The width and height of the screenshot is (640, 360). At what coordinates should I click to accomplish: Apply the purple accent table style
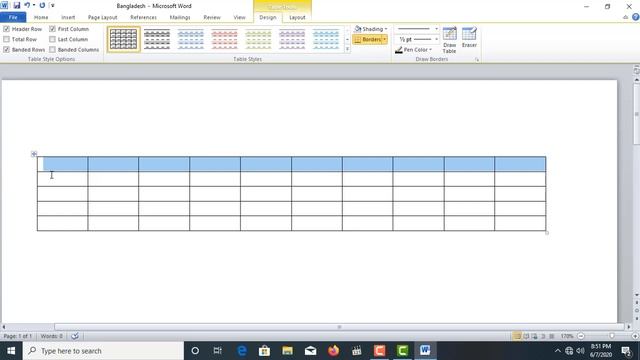point(292,39)
